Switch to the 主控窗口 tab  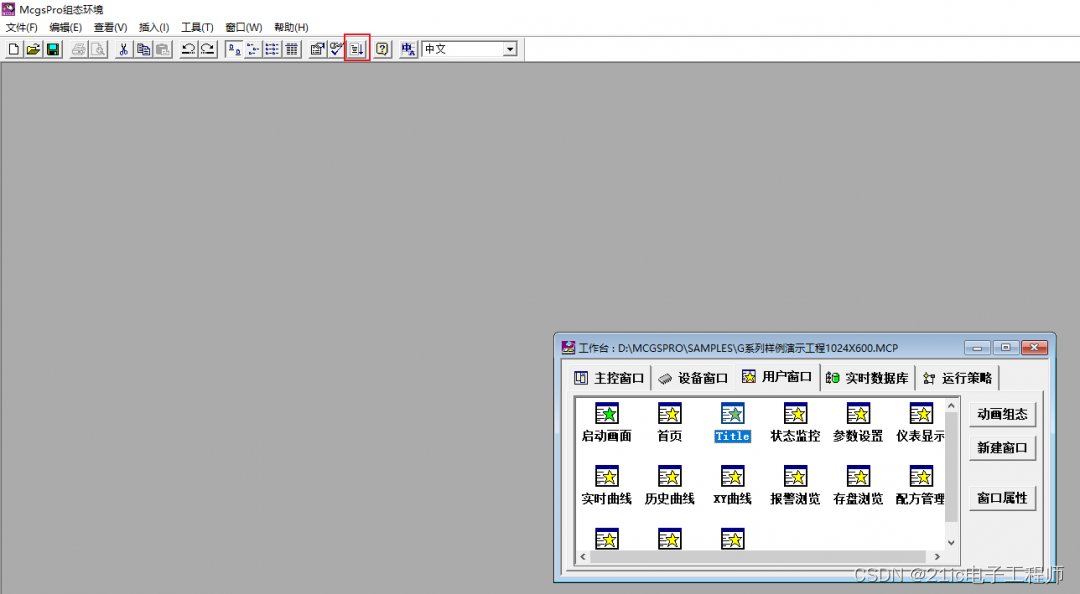(x=610, y=378)
